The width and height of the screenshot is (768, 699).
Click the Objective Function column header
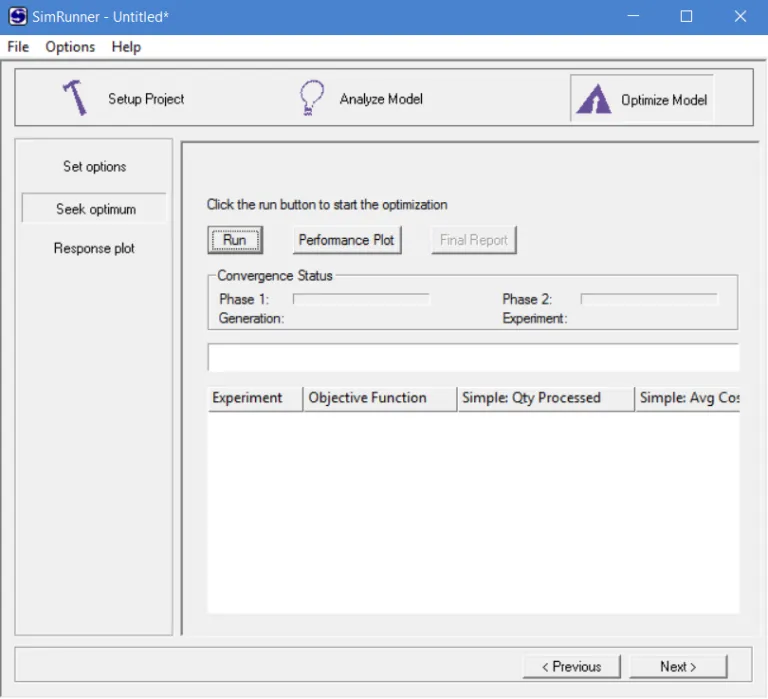(380, 398)
